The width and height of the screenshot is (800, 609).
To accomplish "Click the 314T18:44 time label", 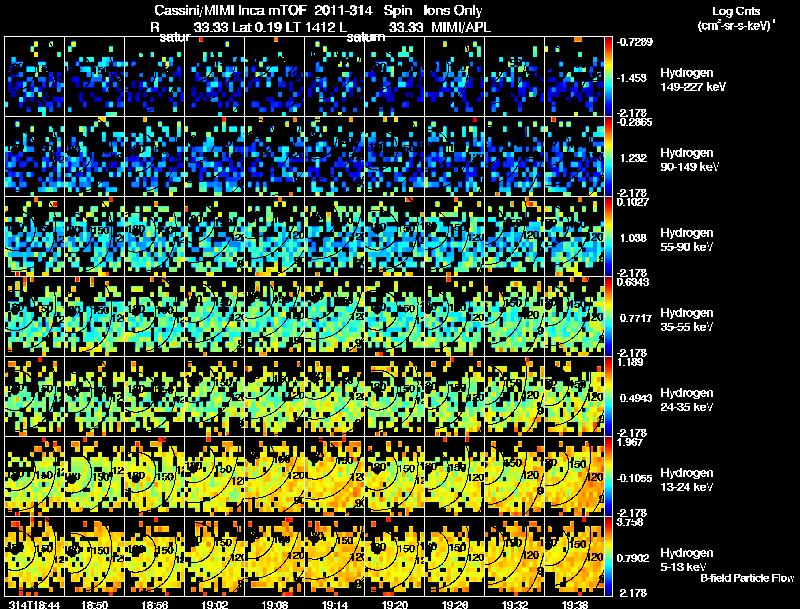I will [34, 604].
